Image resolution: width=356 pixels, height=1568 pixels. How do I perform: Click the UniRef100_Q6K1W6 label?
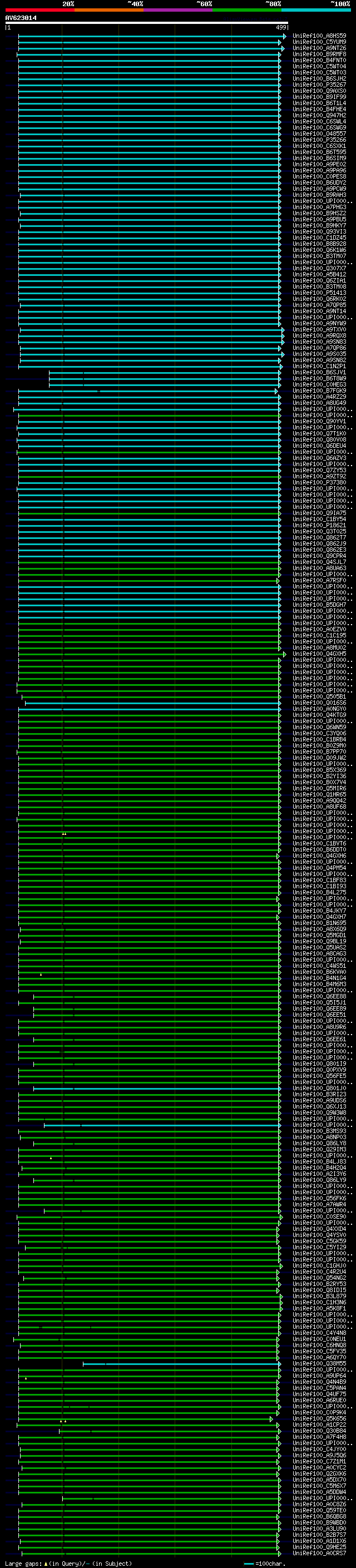coord(319,250)
